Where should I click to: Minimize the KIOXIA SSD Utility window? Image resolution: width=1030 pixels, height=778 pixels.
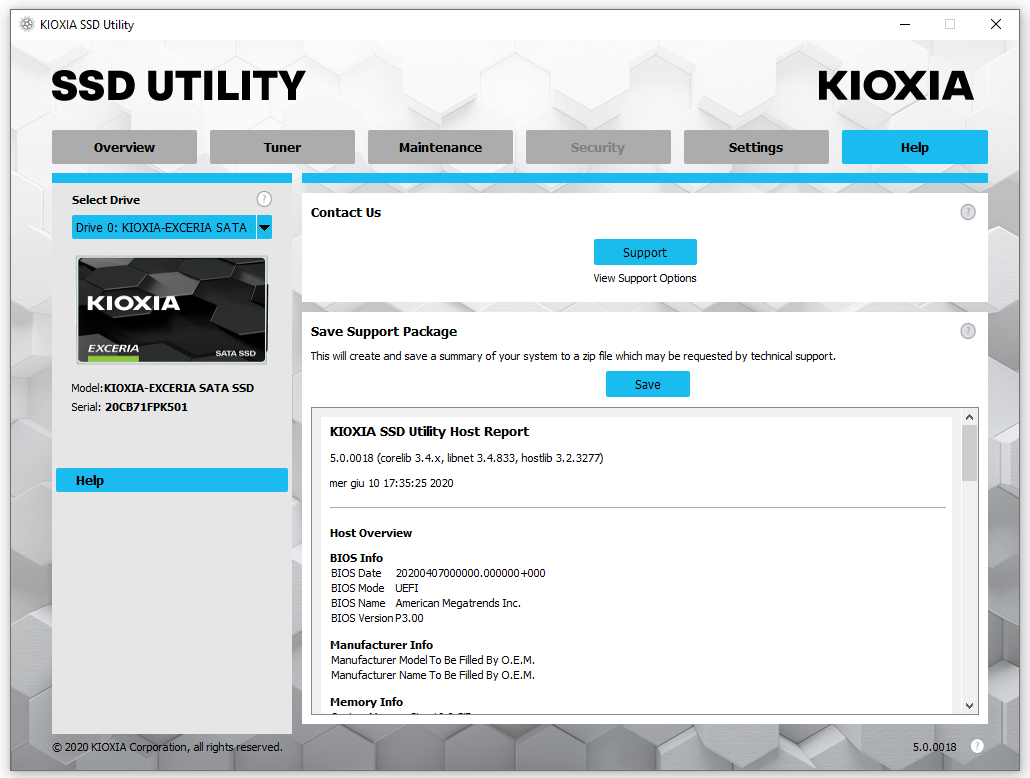pos(905,24)
